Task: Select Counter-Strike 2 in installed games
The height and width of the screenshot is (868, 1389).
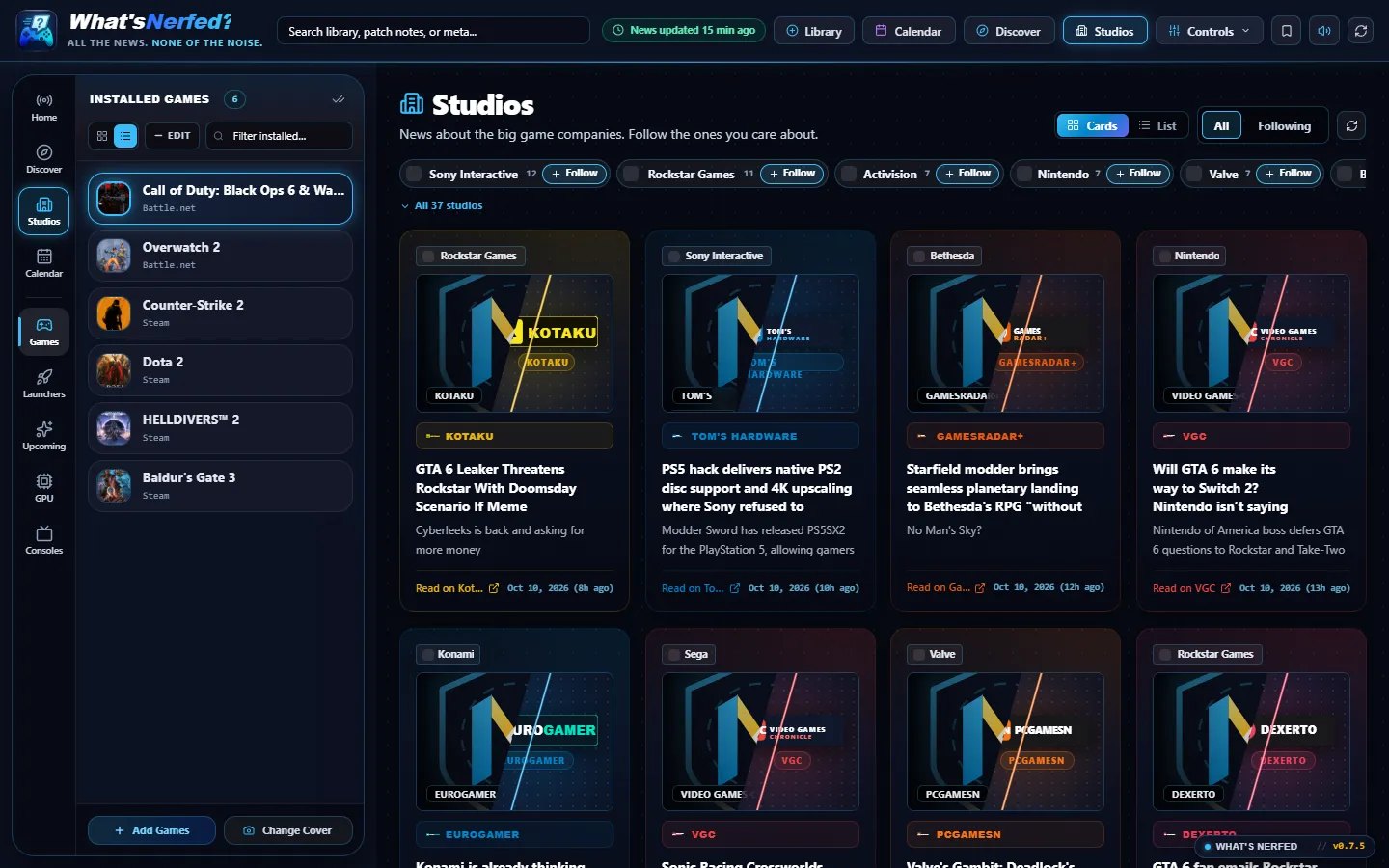Action: [220, 312]
